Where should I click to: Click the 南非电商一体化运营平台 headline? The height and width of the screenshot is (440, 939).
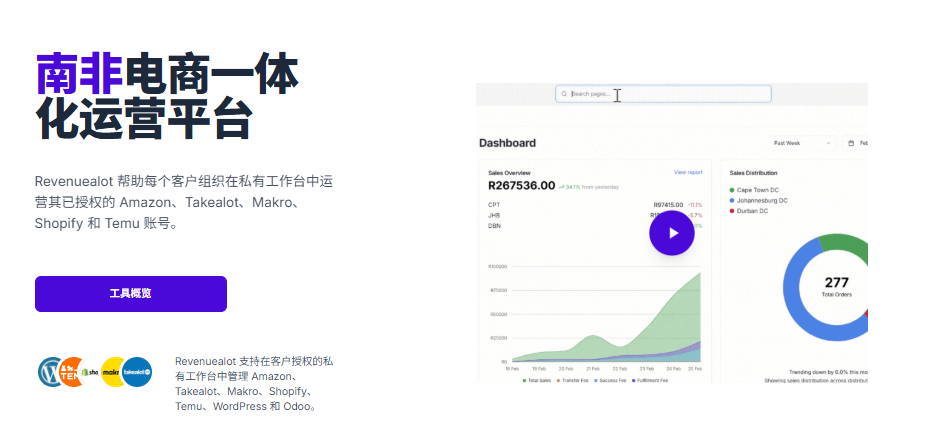[166, 96]
